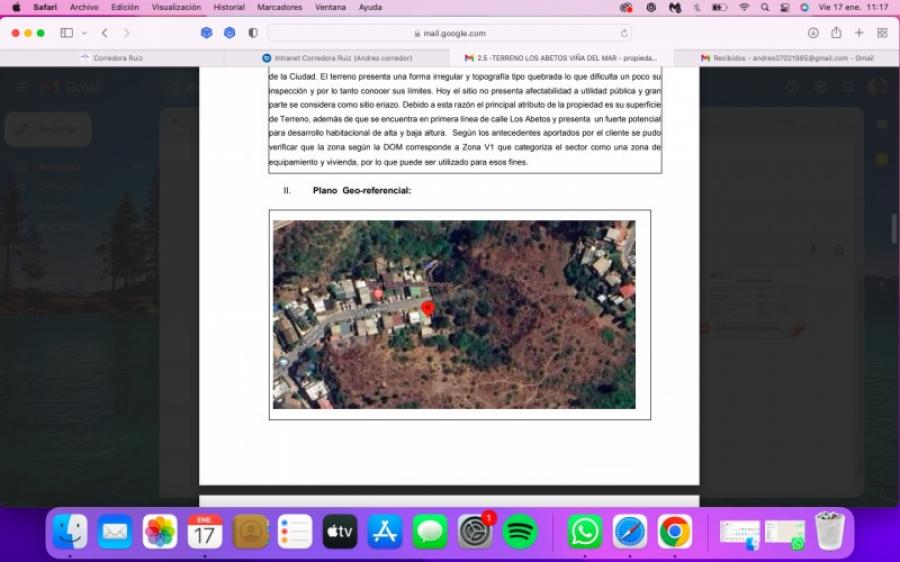Open Spotify from the dock
Screen dimensions: 900x562
520,532
